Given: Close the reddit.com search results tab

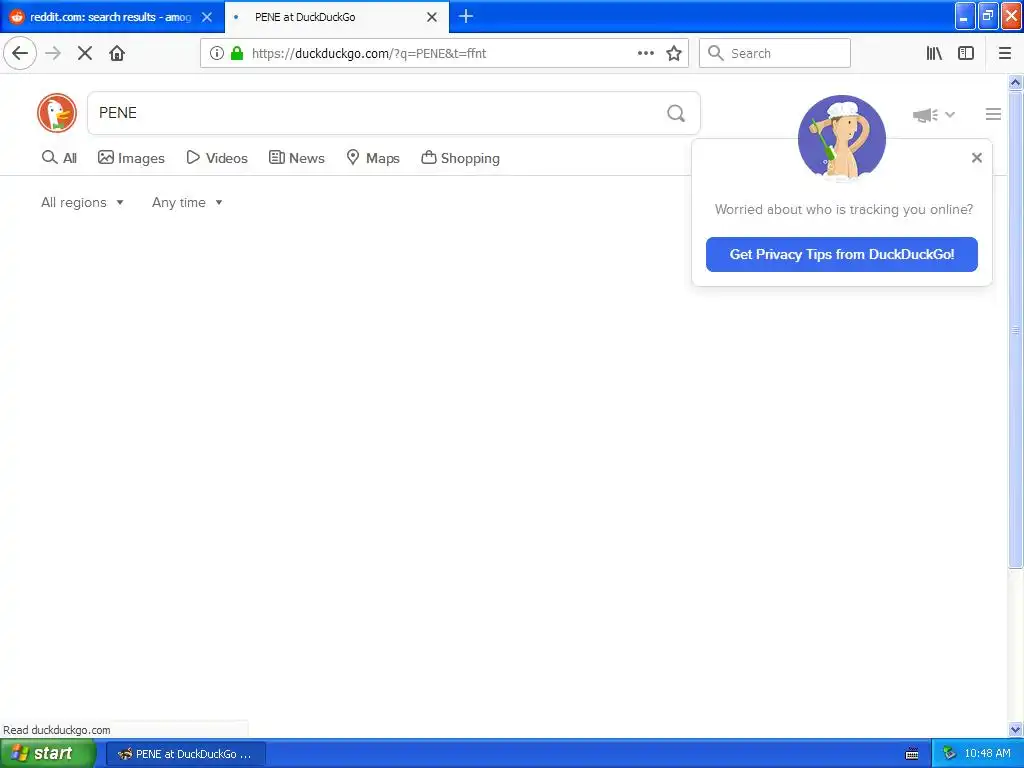Looking at the screenshot, I should coord(207,17).
